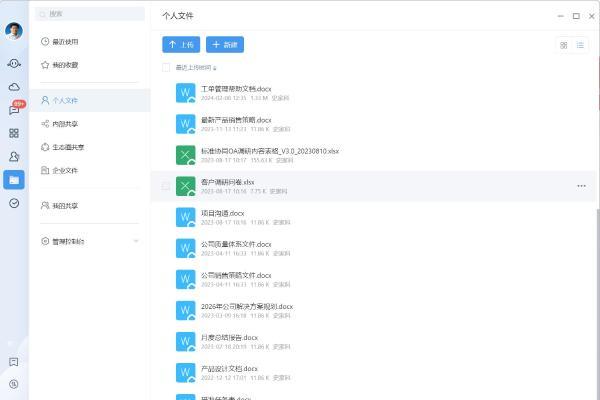Click Word icon of 公司质量体系文件.docx
600x400 pixels.
coord(185,248)
